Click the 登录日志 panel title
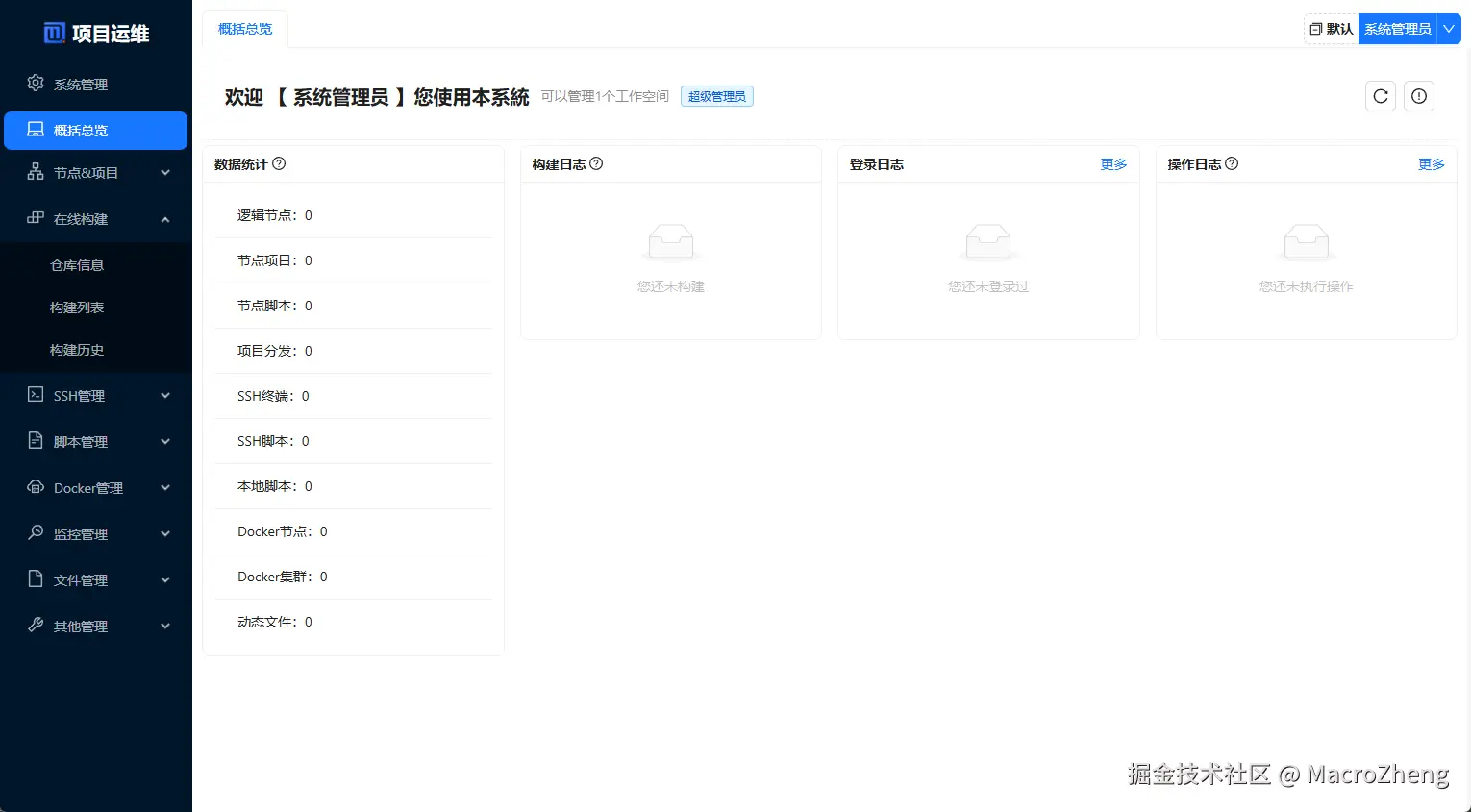 pyautogui.click(x=877, y=164)
